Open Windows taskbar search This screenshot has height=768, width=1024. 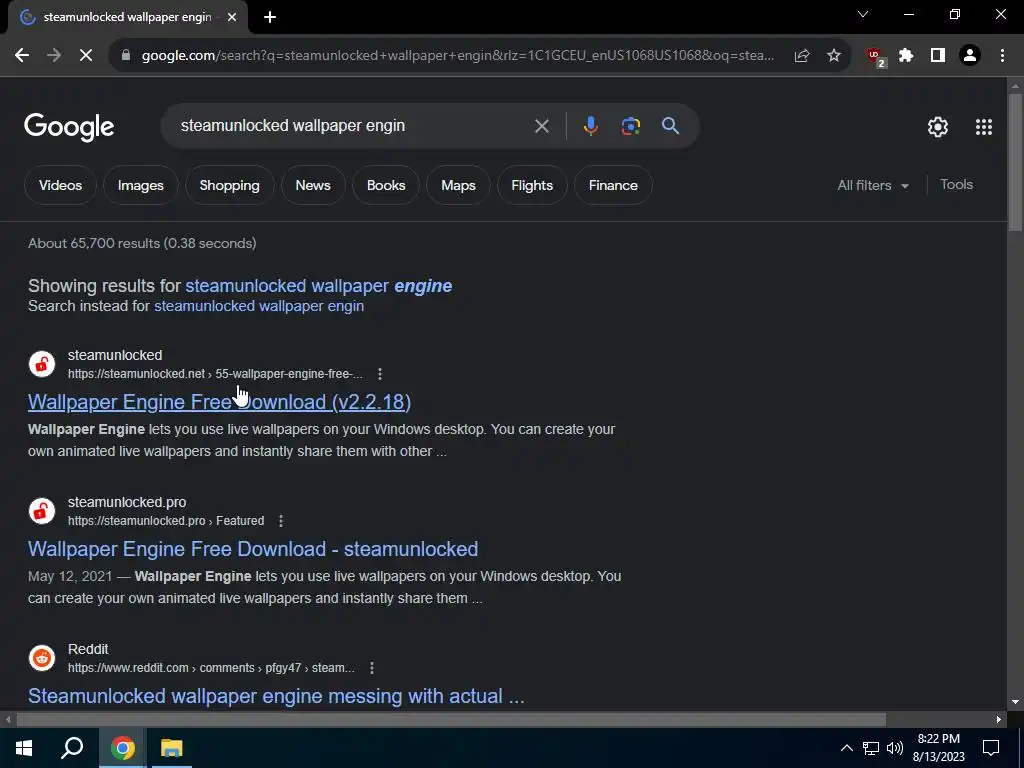click(x=72, y=748)
